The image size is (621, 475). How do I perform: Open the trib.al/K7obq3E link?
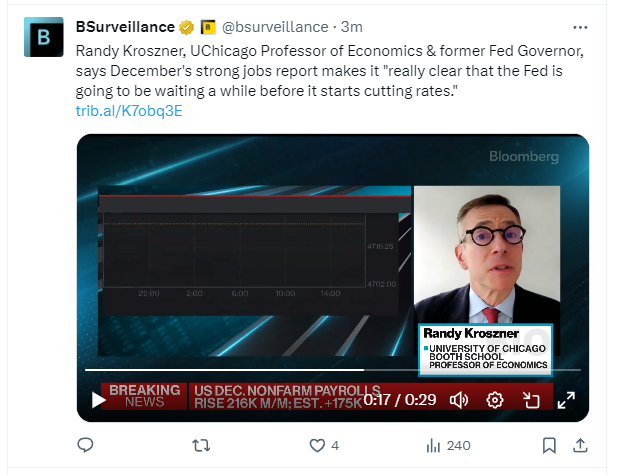click(129, 110)
